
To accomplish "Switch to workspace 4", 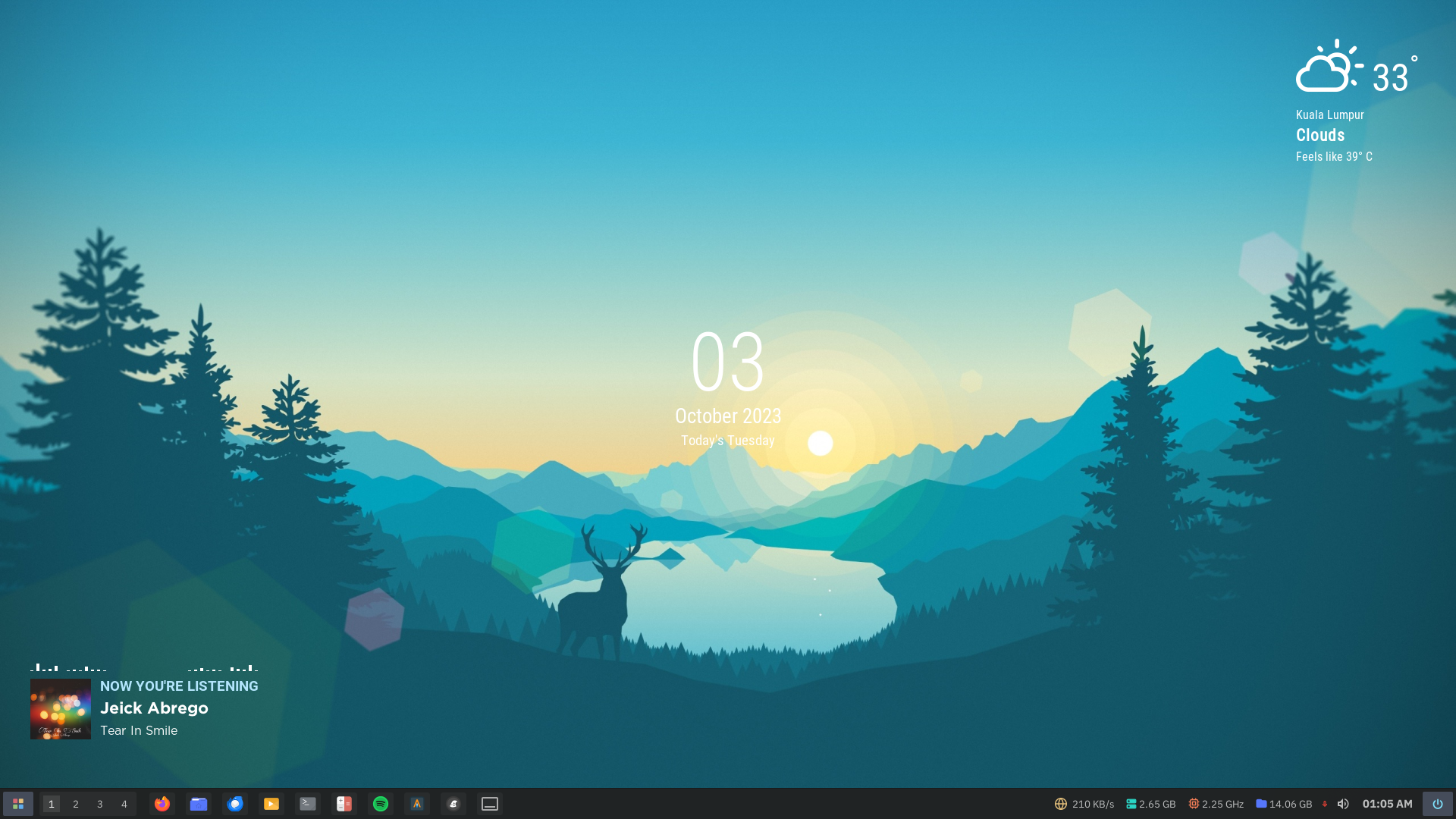I will tap(124, 804).
